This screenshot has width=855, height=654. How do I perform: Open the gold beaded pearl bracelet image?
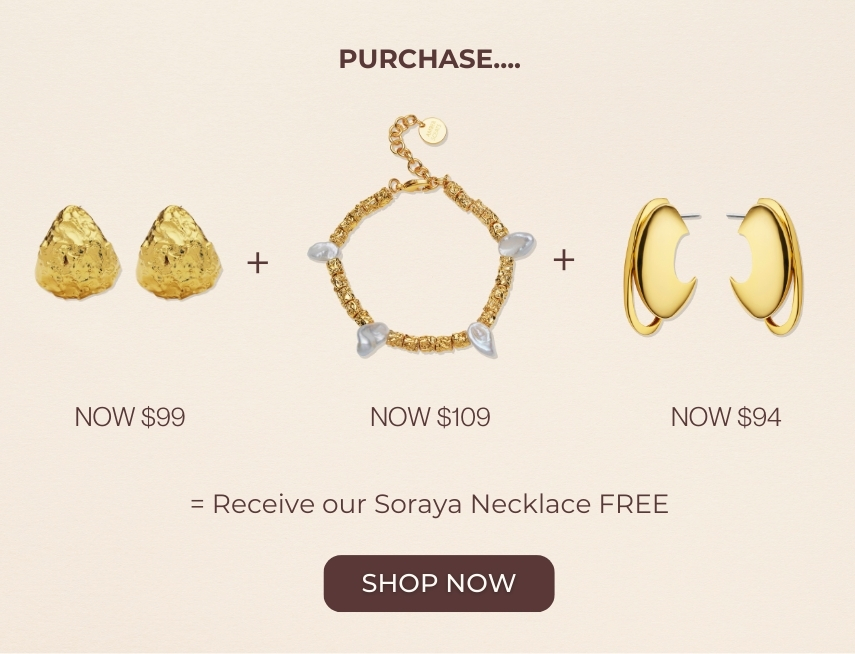422,236
